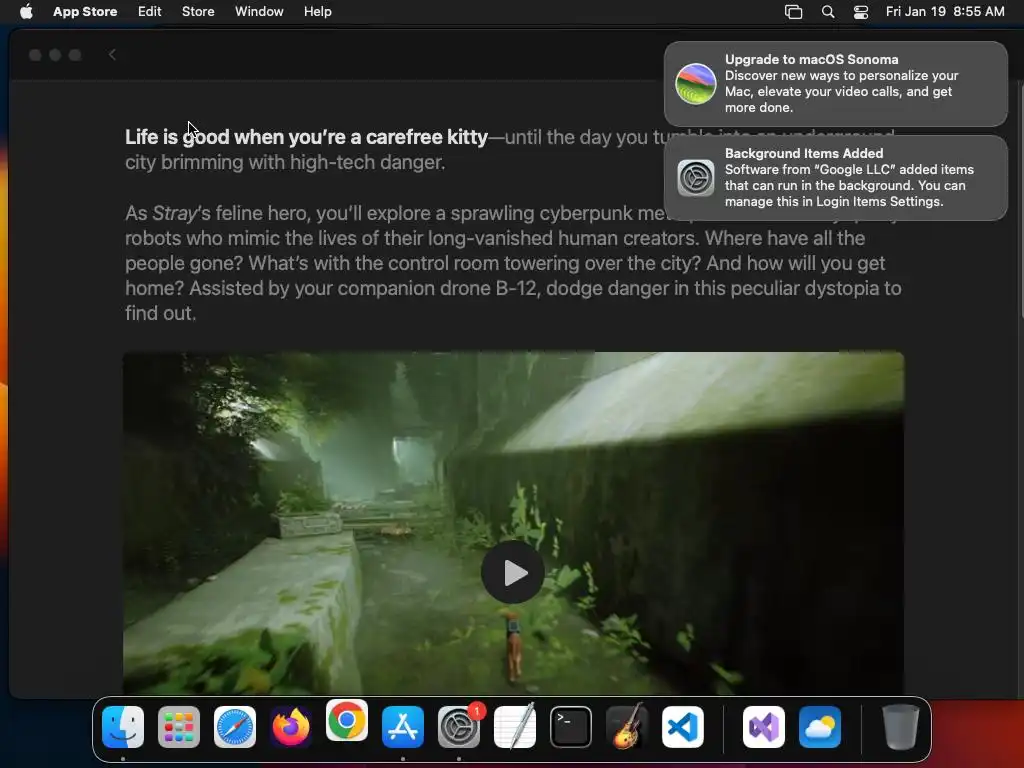Open the App Store menu in menu bar
The image size is (1024, 768).
85,11
